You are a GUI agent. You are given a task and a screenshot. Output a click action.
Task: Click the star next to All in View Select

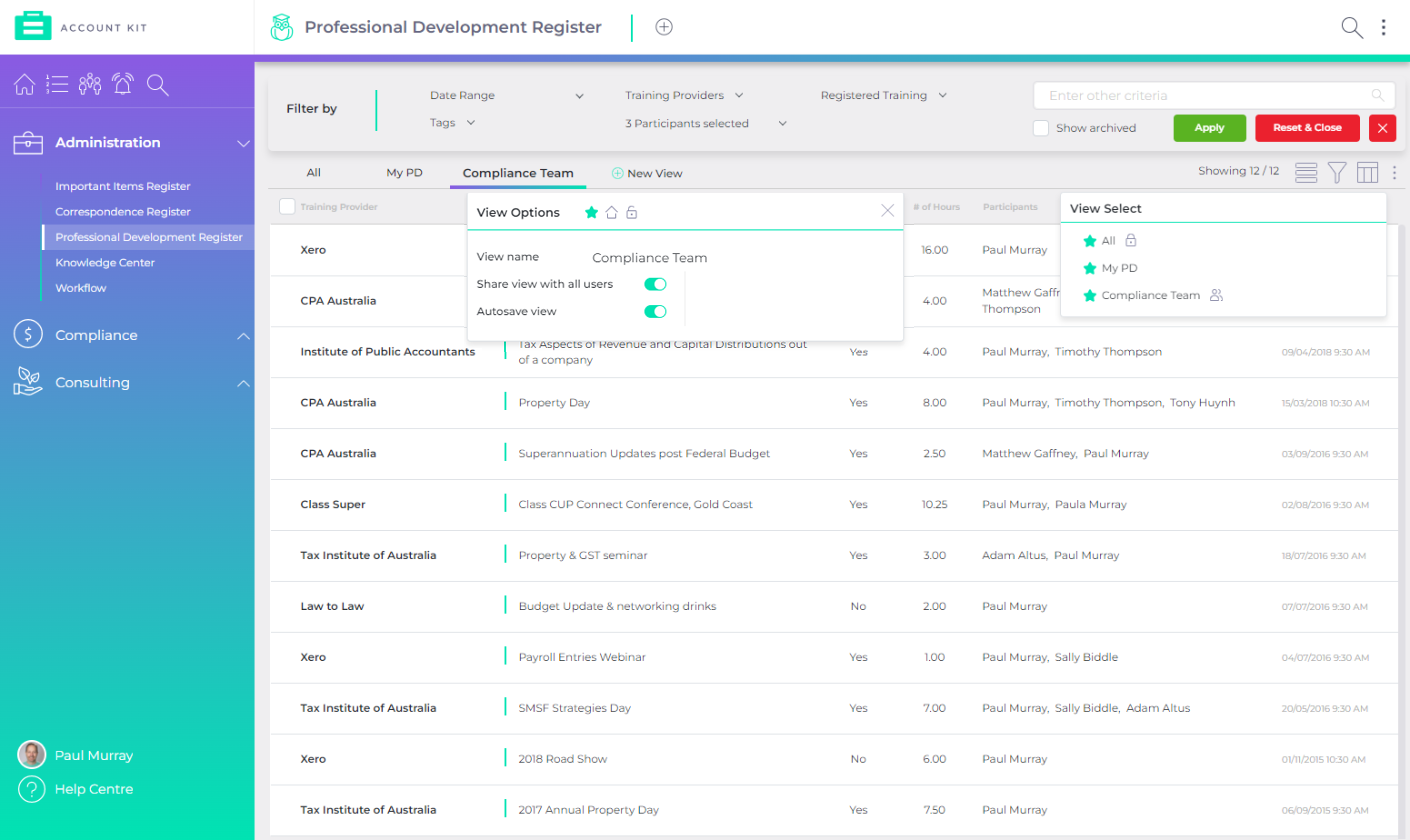[1090, 241]
